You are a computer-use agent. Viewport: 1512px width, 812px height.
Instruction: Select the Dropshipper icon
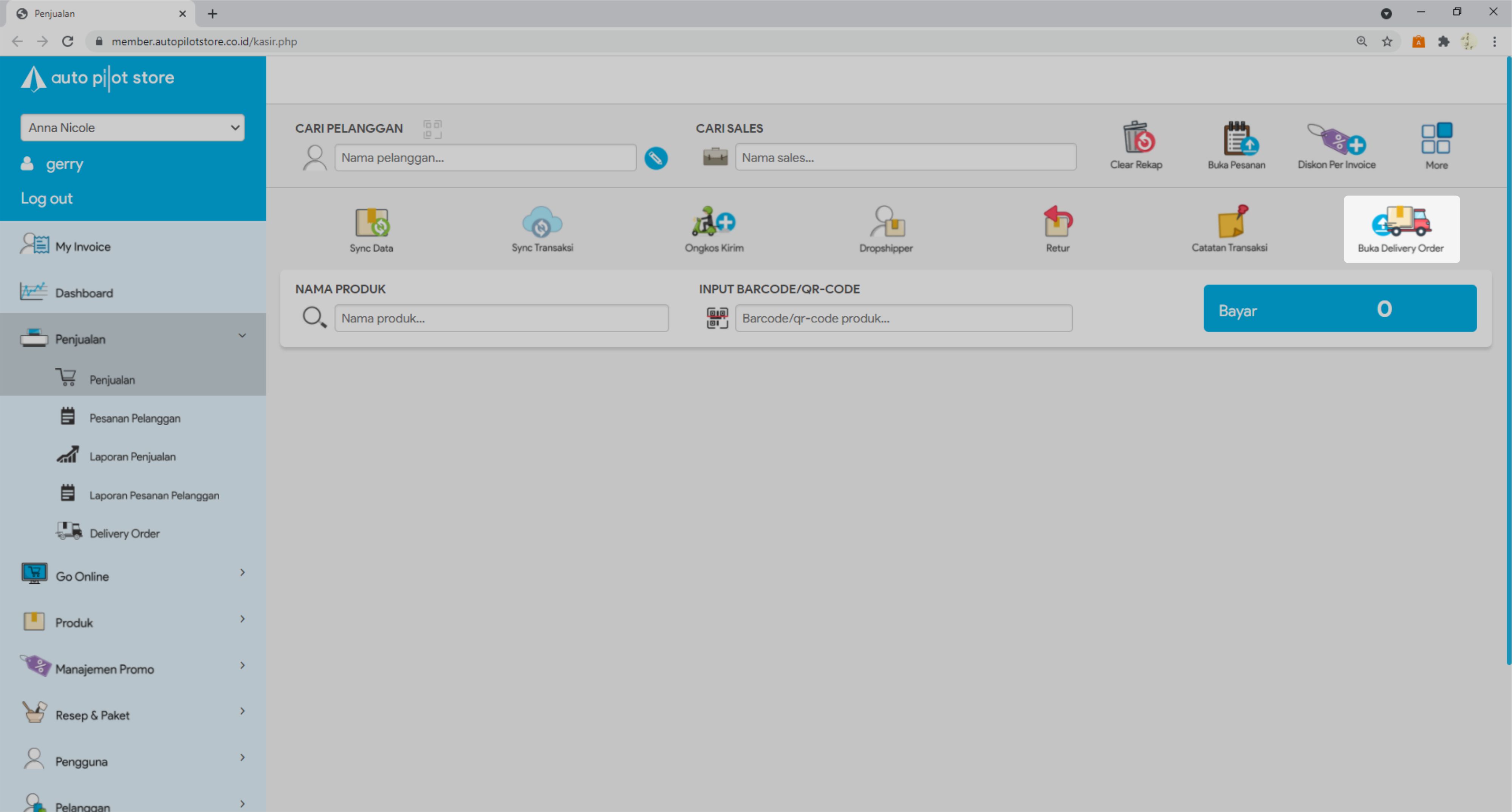pyautogui.click(x=886, y=223)
